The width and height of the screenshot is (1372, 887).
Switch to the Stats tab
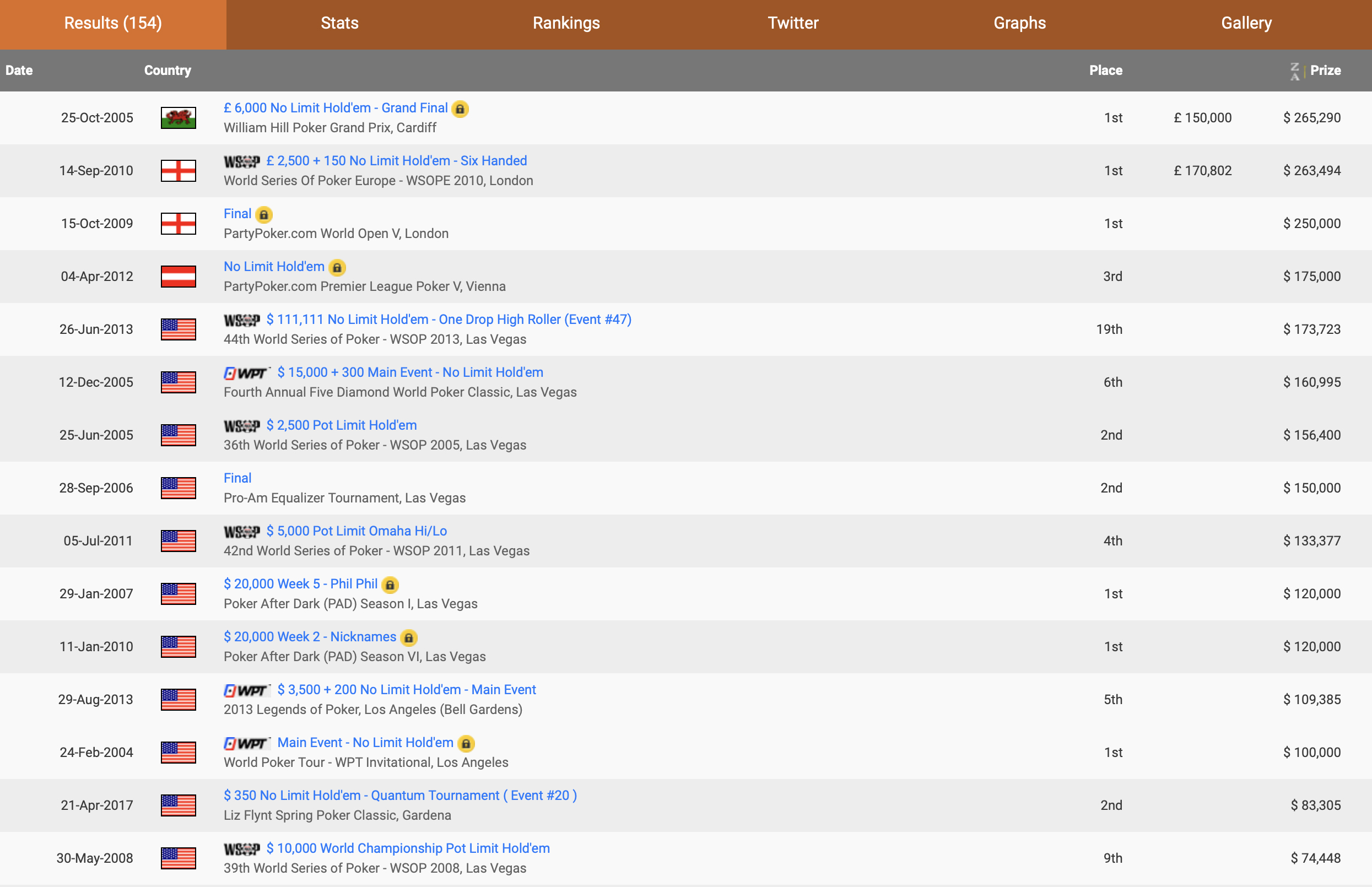click(340, 24)
